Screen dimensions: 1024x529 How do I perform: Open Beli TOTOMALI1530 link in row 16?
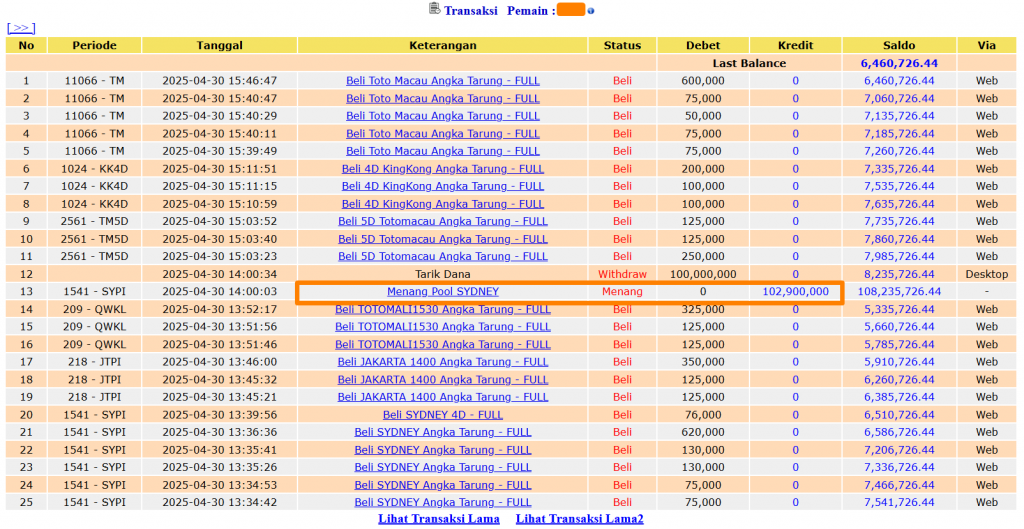pos(443,344)
